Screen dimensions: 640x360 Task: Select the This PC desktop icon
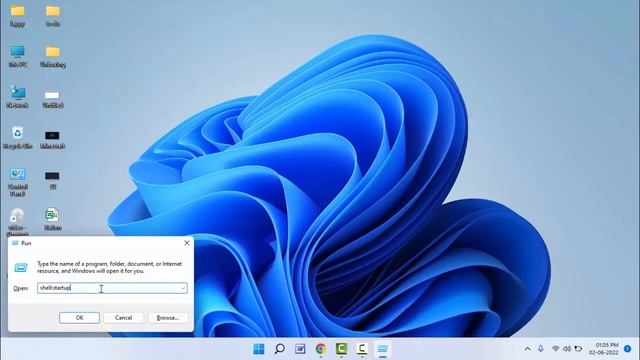click(x=18, y=56)
